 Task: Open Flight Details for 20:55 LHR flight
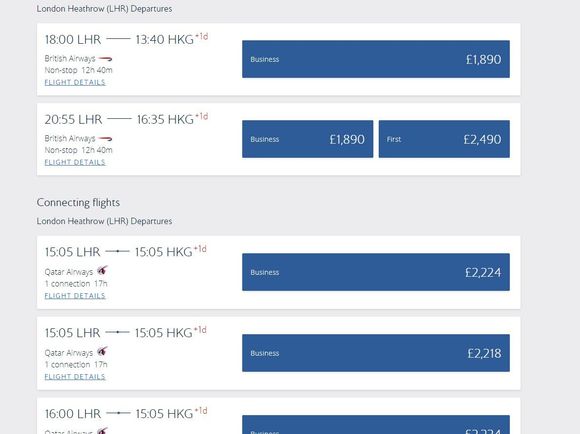pos(75,162)
